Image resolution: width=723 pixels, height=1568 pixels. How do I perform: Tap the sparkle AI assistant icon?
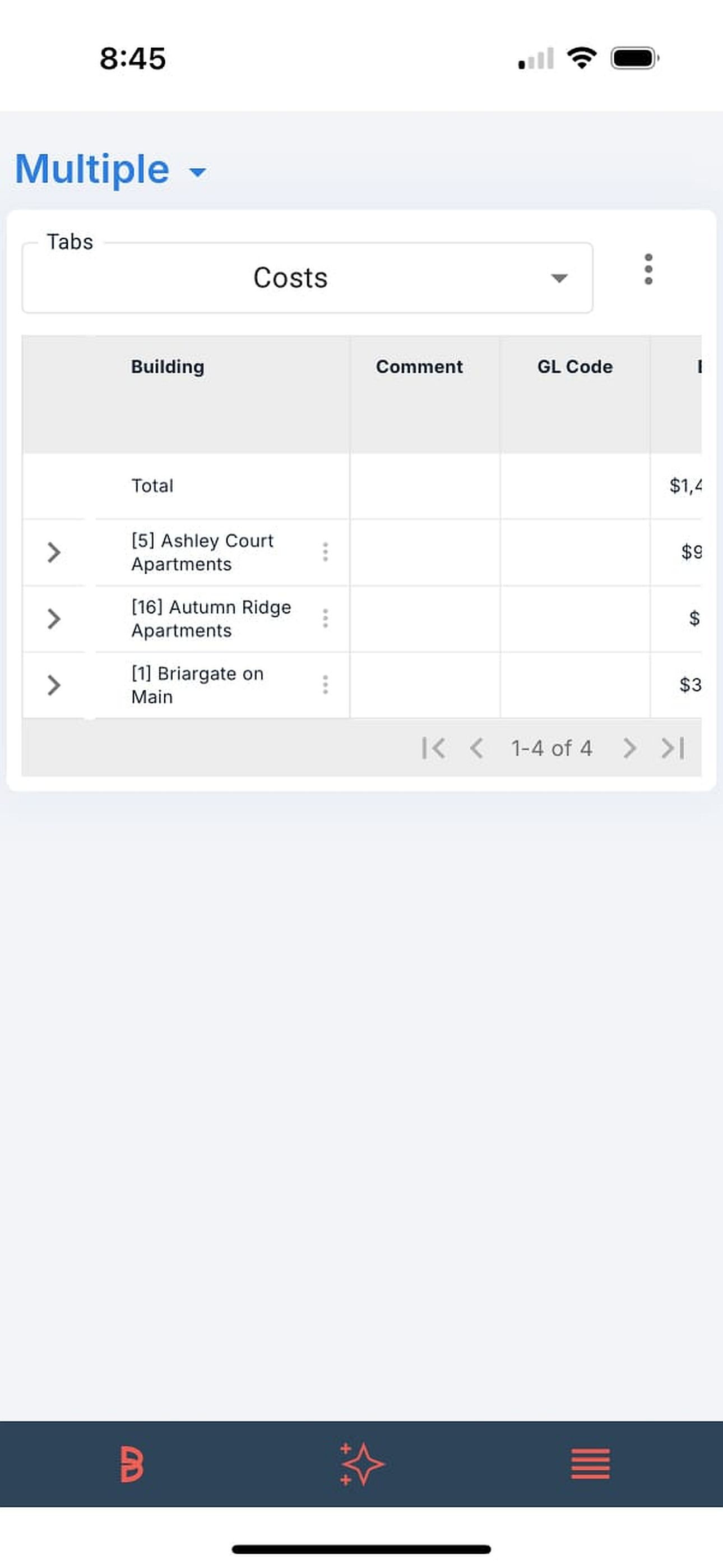pos(361,1464)
